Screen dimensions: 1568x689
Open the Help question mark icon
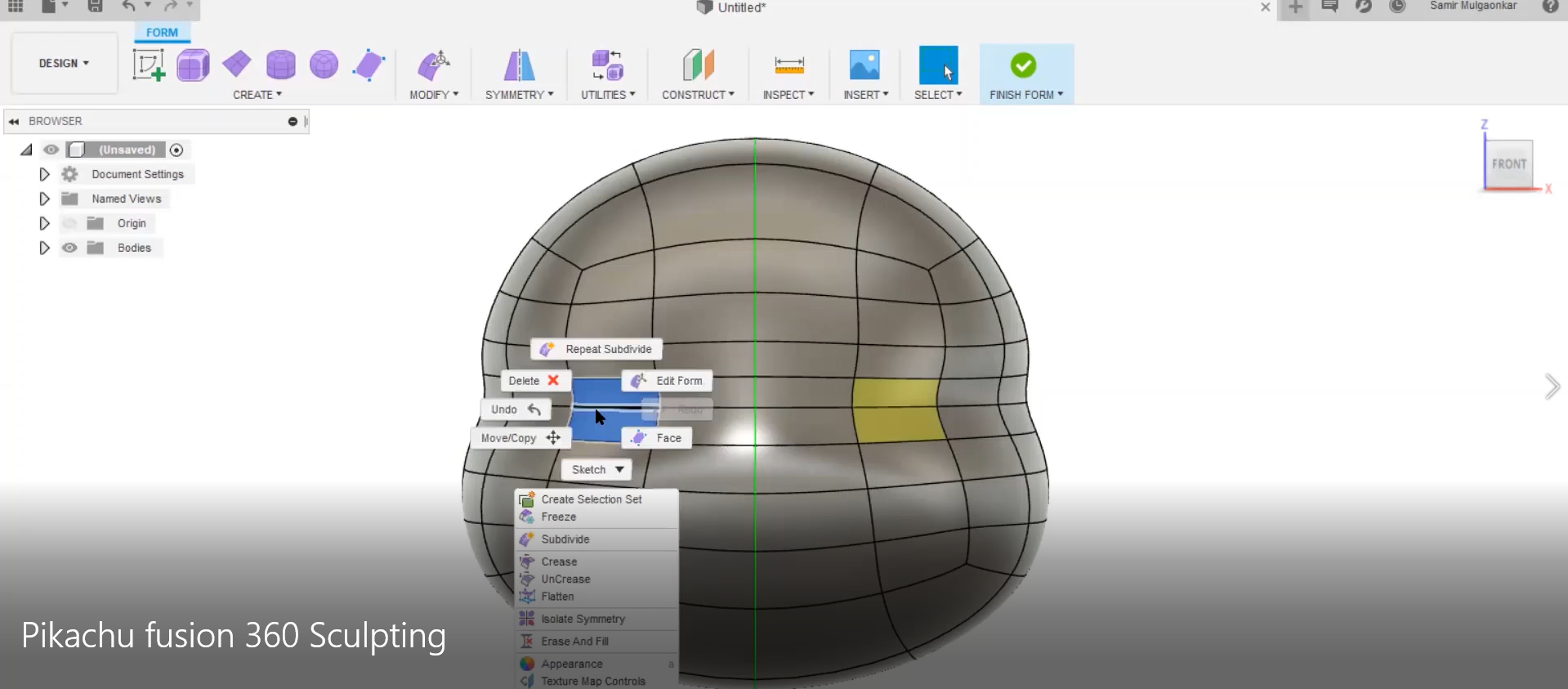click(1550, 7)
